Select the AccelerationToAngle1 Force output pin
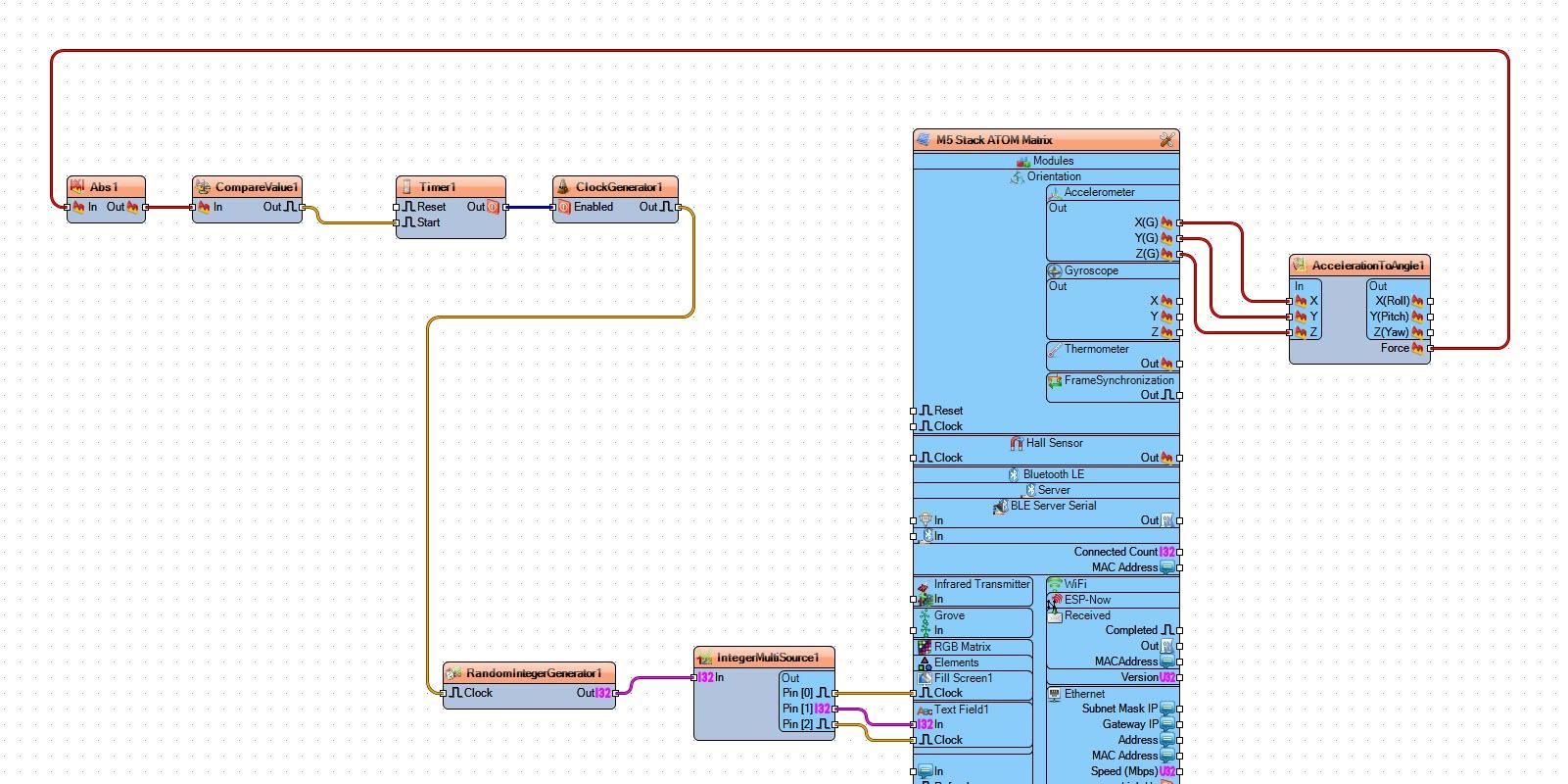1568x784 pixels. (x=1431, y=348)
